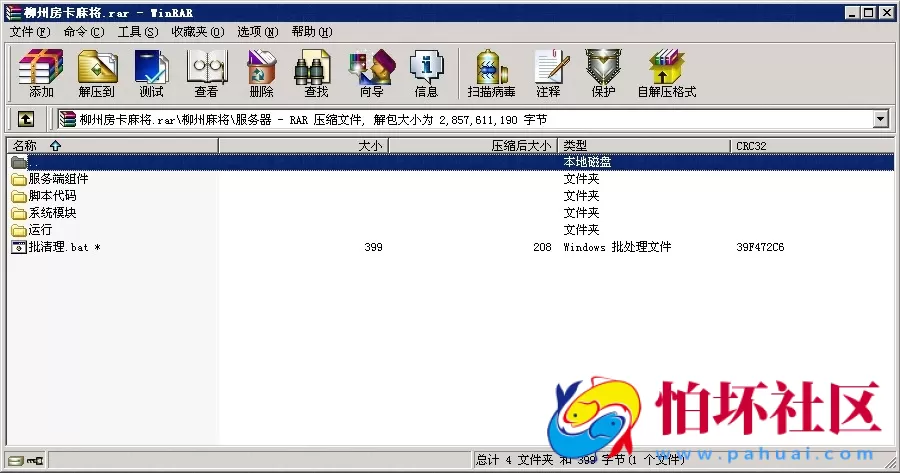This screenshot has width=900, height=473.
Task: Click the drive icon in status bar
Action: tap(16, 460)
